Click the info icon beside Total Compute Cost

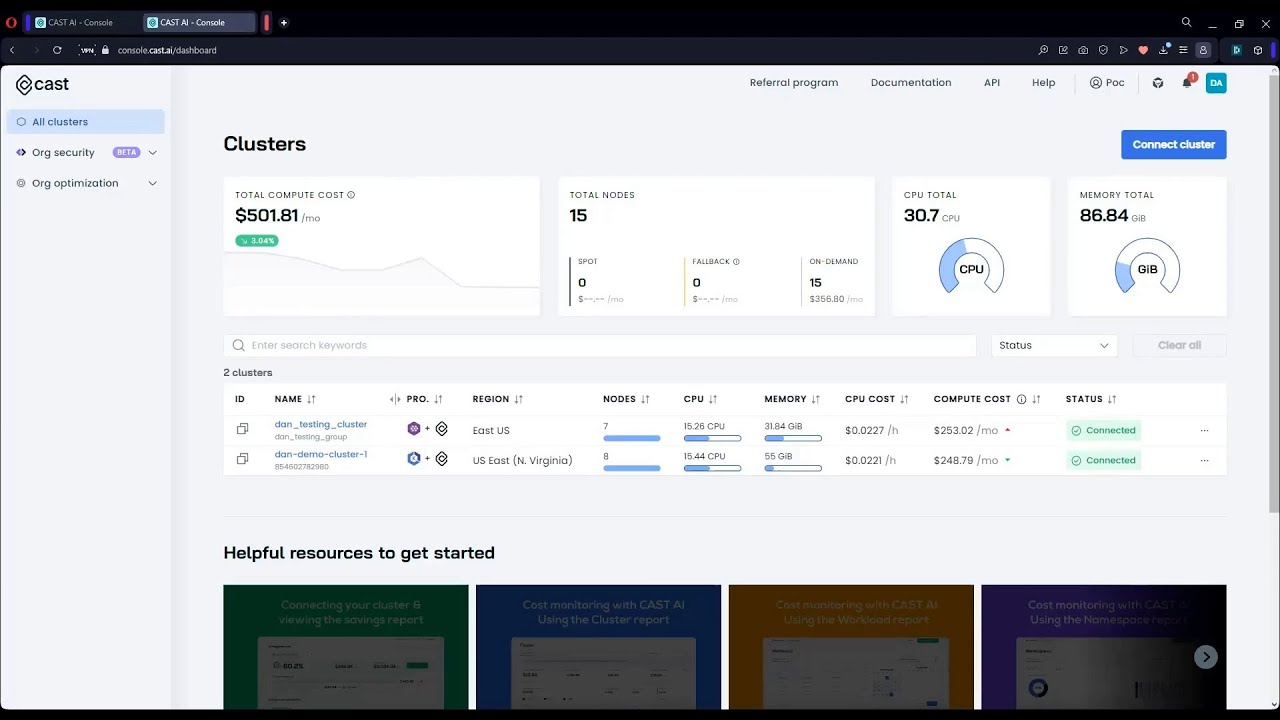click(351, 195)
